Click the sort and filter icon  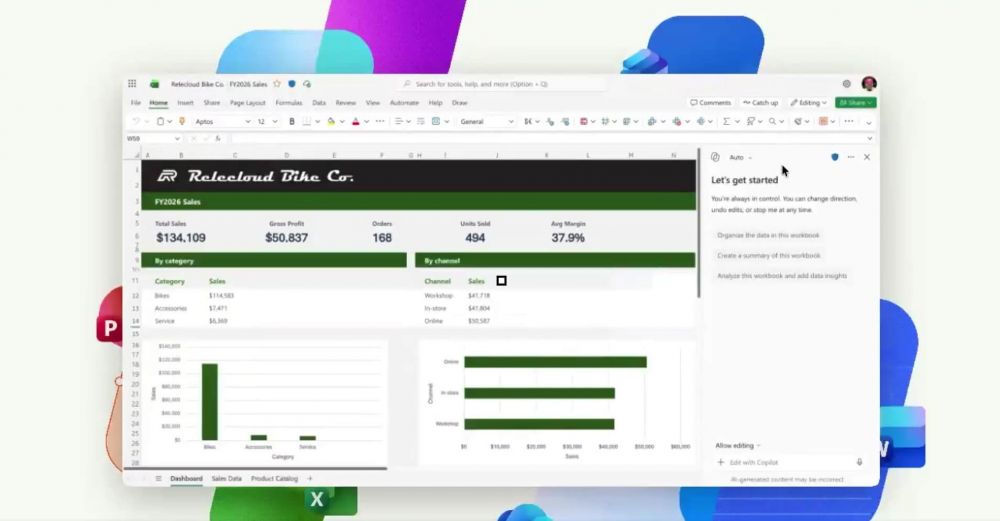[751, 121]
